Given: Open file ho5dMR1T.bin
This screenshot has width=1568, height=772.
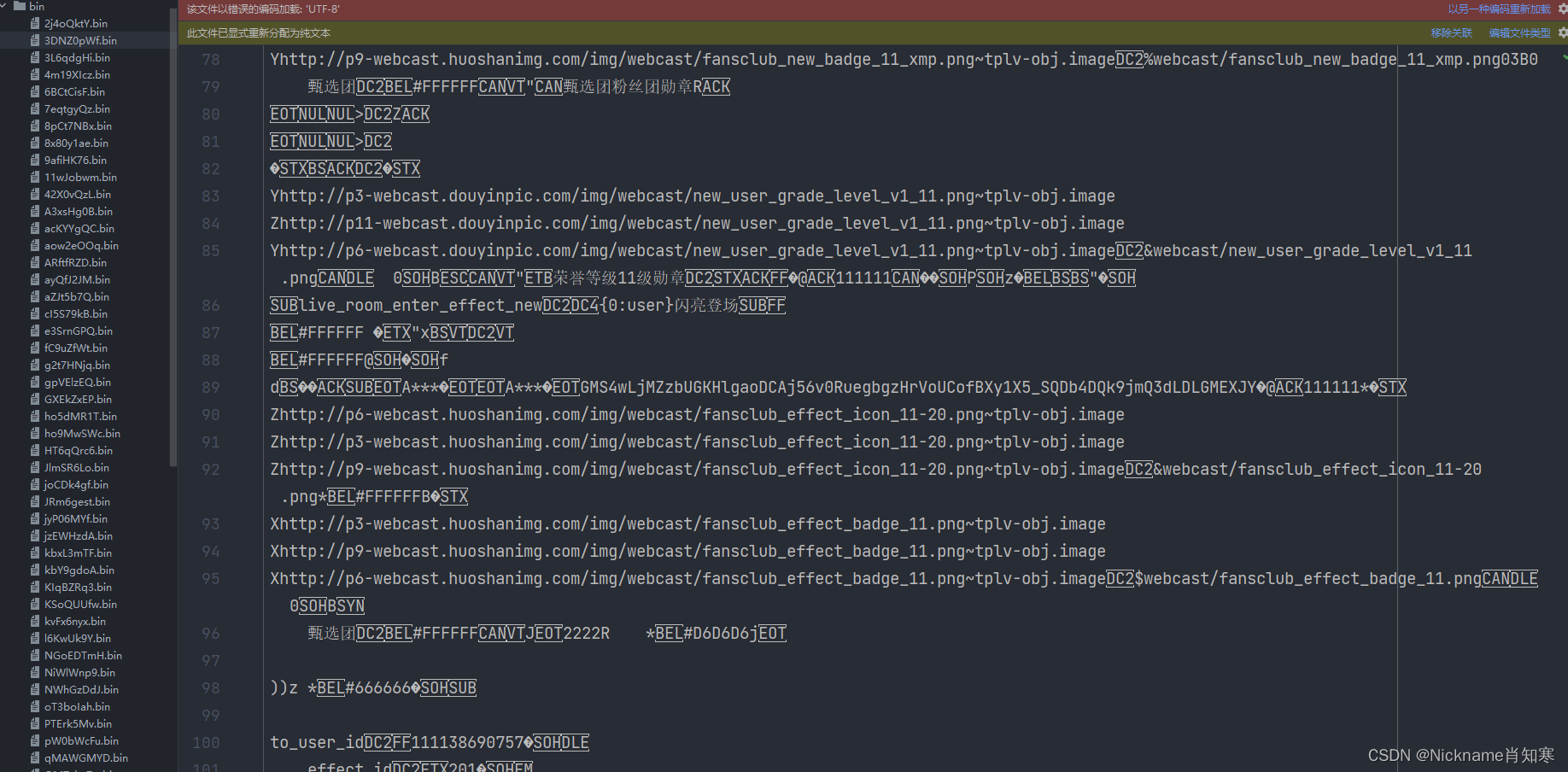Looking at the screenshot, I should coord(80,416).
